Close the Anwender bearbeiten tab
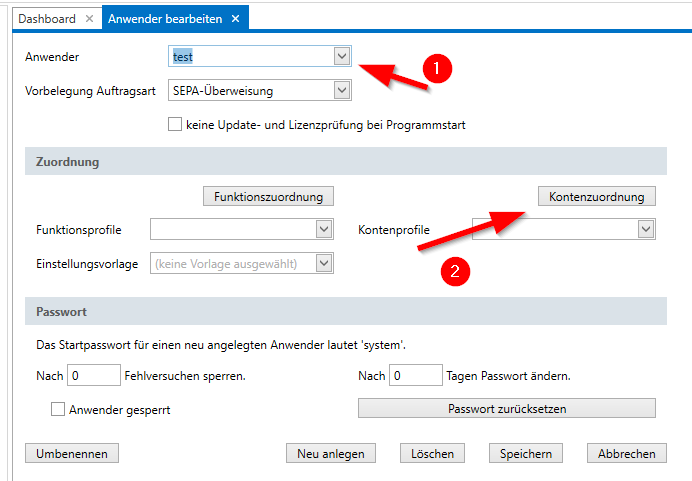Viewport: 692px width, 481px height. [x=235, y=19]
